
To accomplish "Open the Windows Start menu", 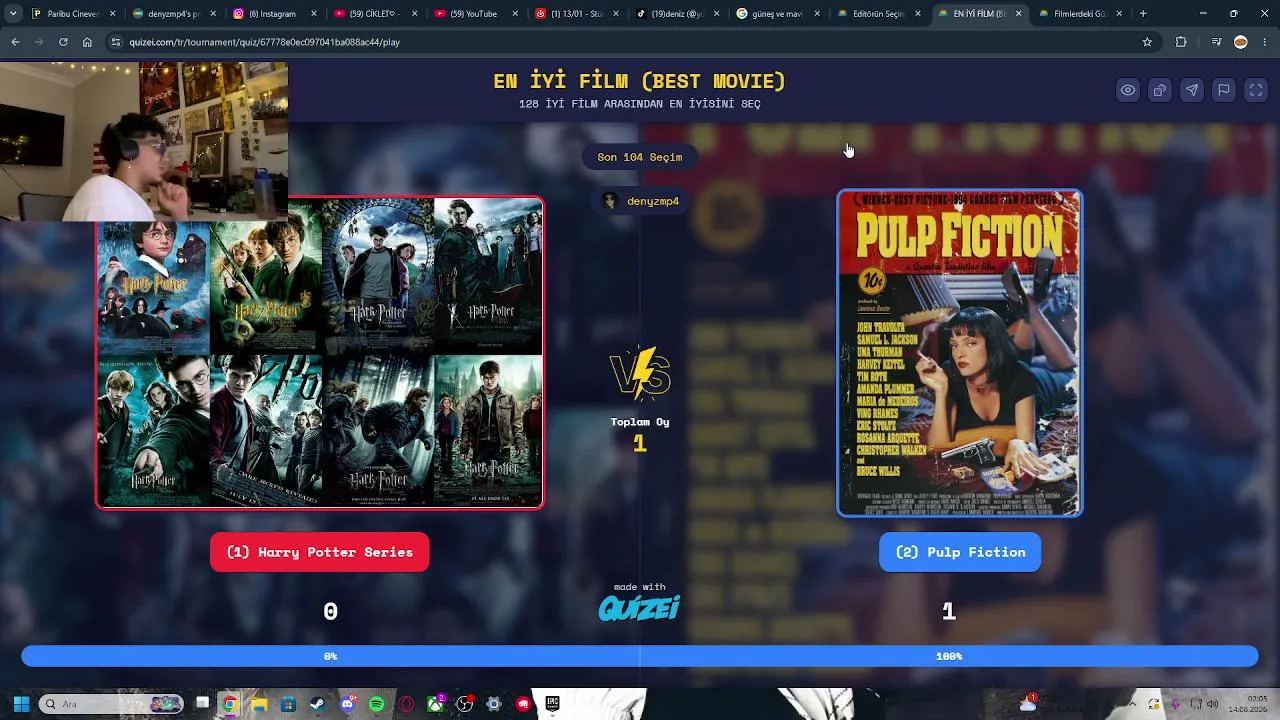I will (x=21, y=704).
